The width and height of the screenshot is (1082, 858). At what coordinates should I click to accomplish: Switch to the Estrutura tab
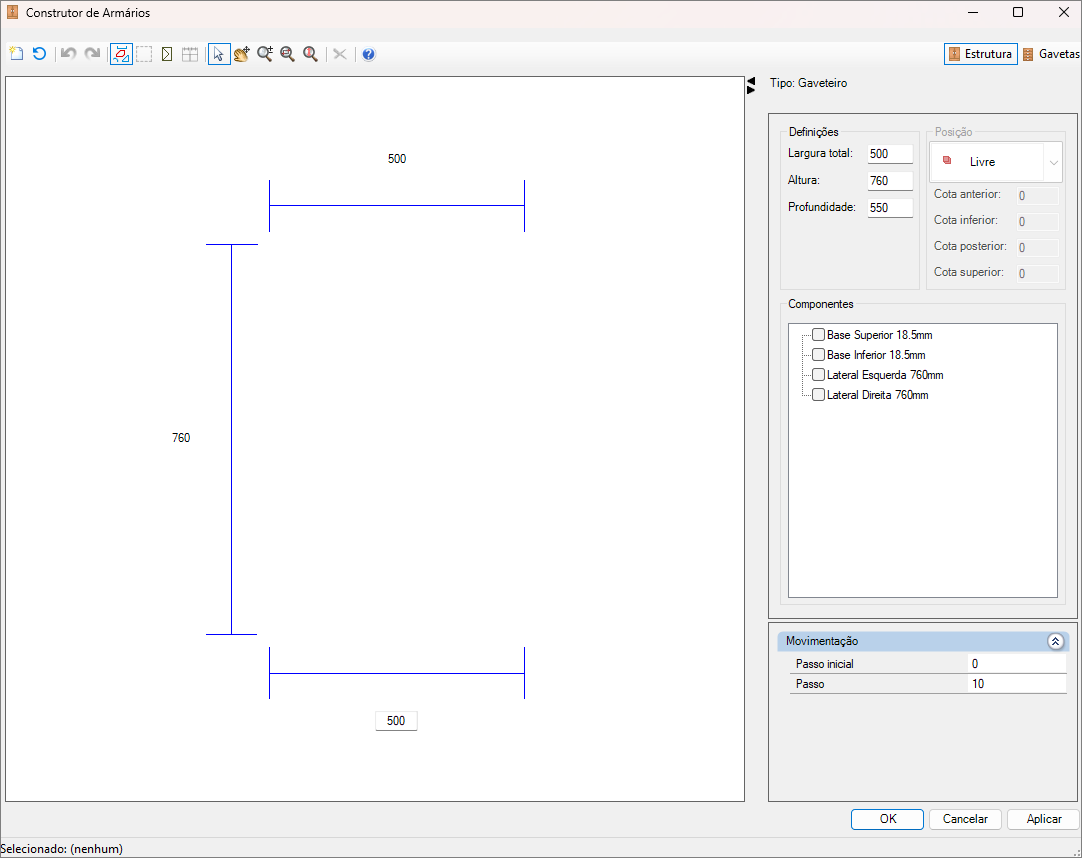click(981, 54)
